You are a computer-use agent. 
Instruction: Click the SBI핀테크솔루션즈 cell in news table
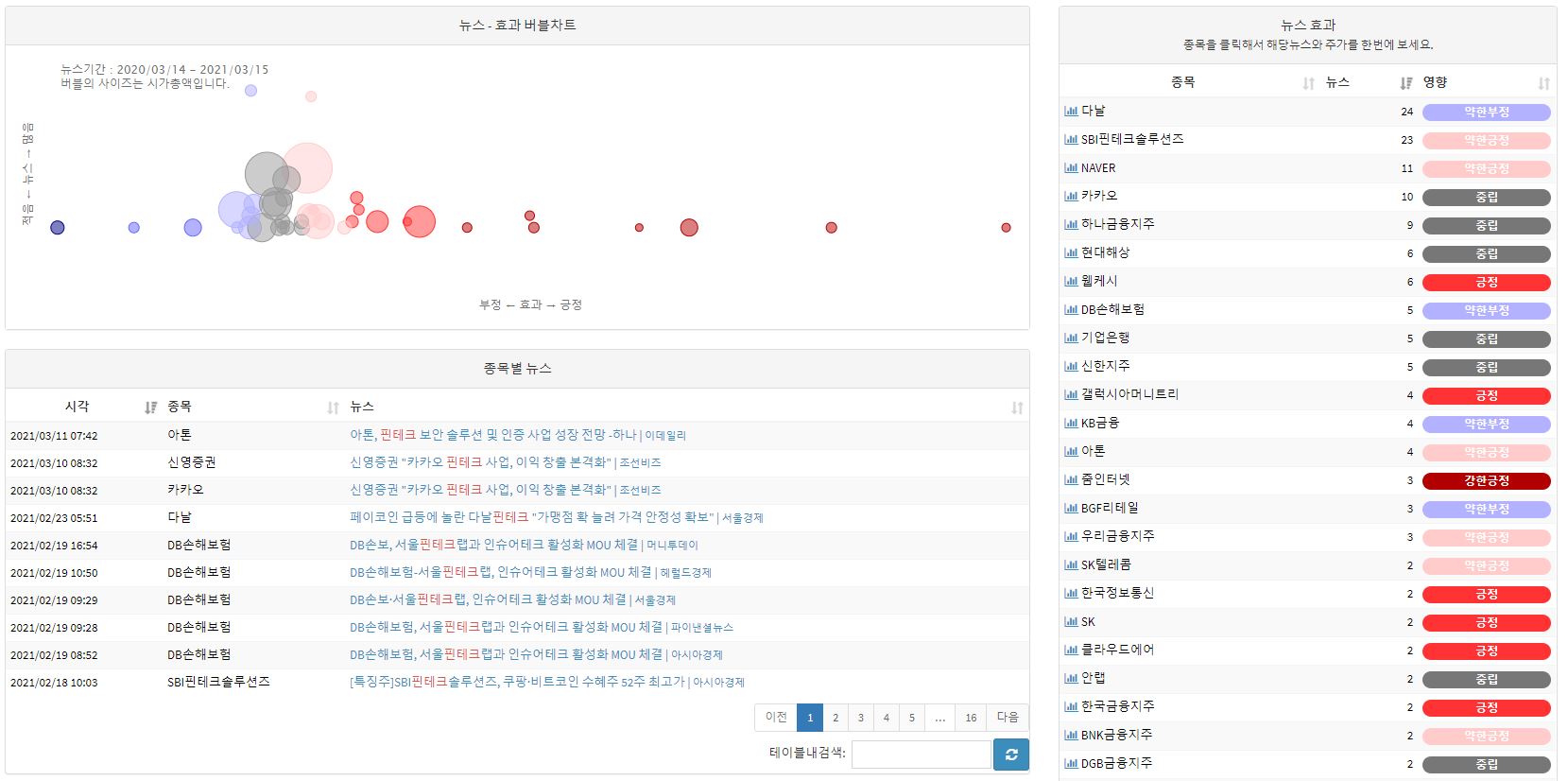tap(218, 682)
